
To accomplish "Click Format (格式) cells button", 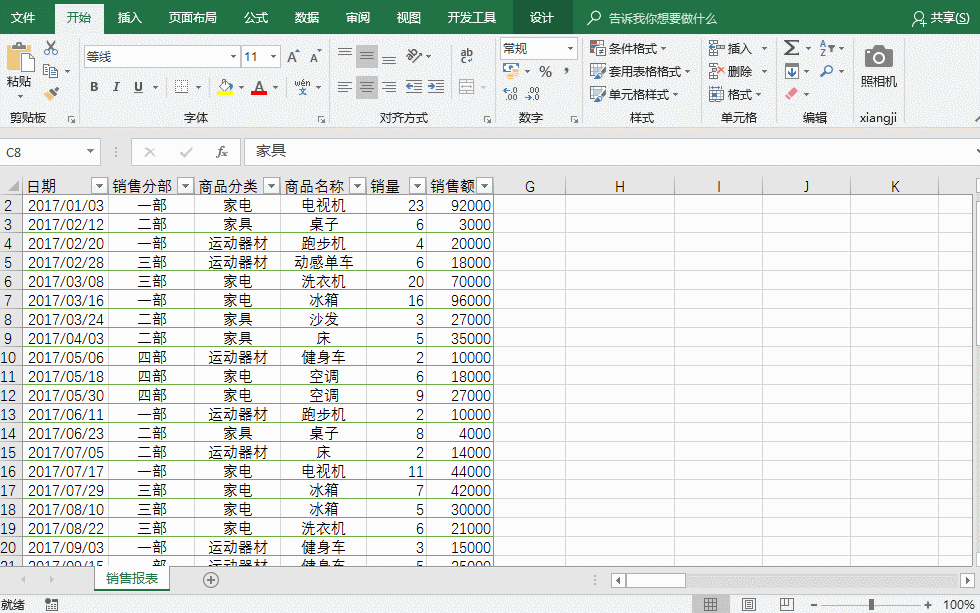I will (736, 94).
